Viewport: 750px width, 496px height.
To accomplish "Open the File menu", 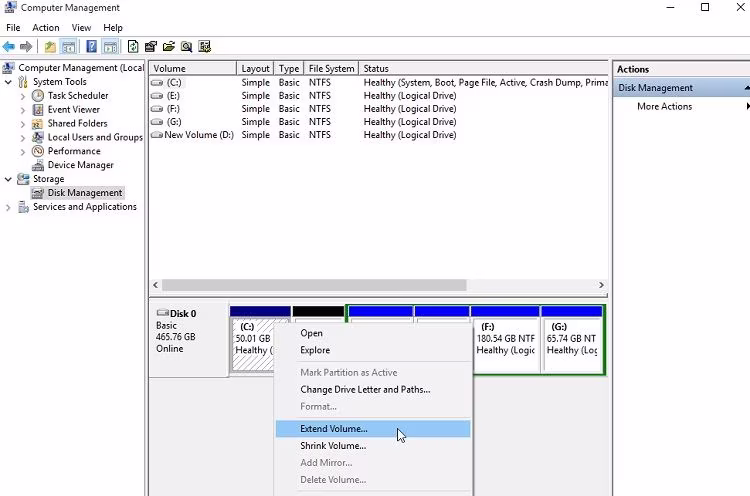I will coord(13,28).
